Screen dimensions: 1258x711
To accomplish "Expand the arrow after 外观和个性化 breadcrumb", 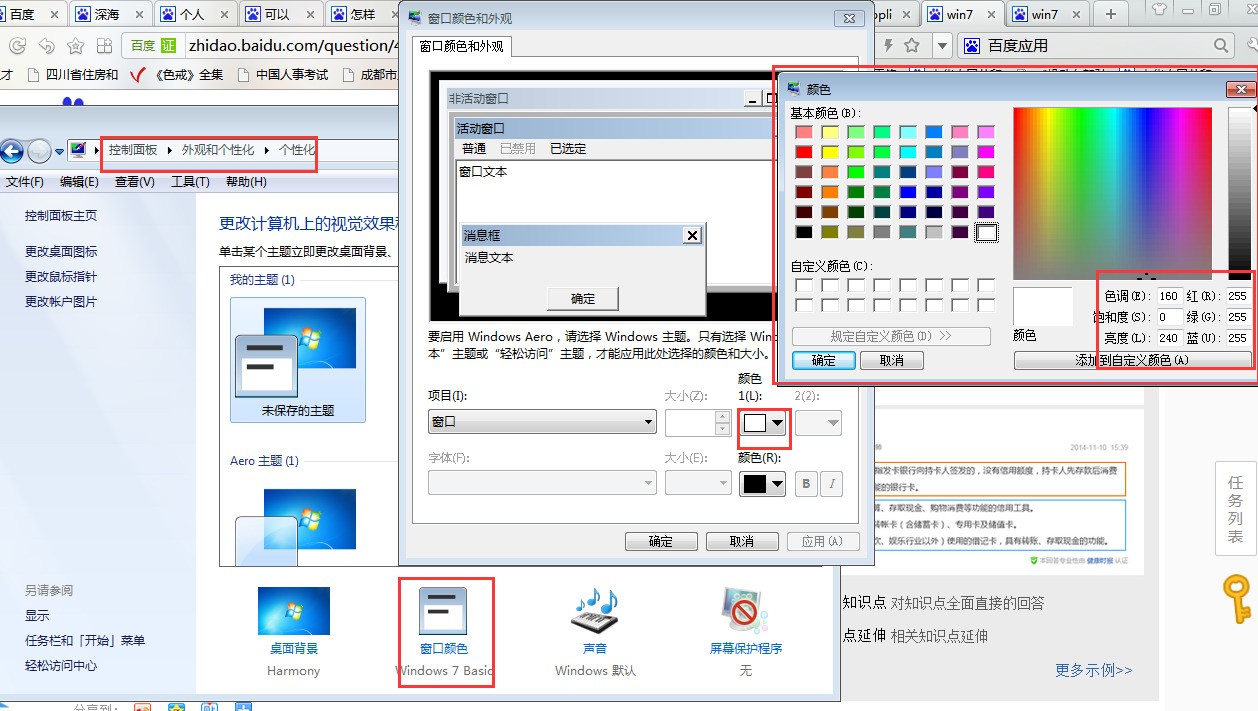I will pyautogui.click(x=267, y=150).
